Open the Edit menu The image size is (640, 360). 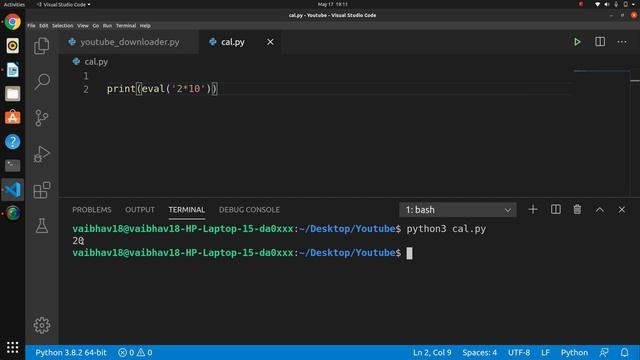[44, 25]
